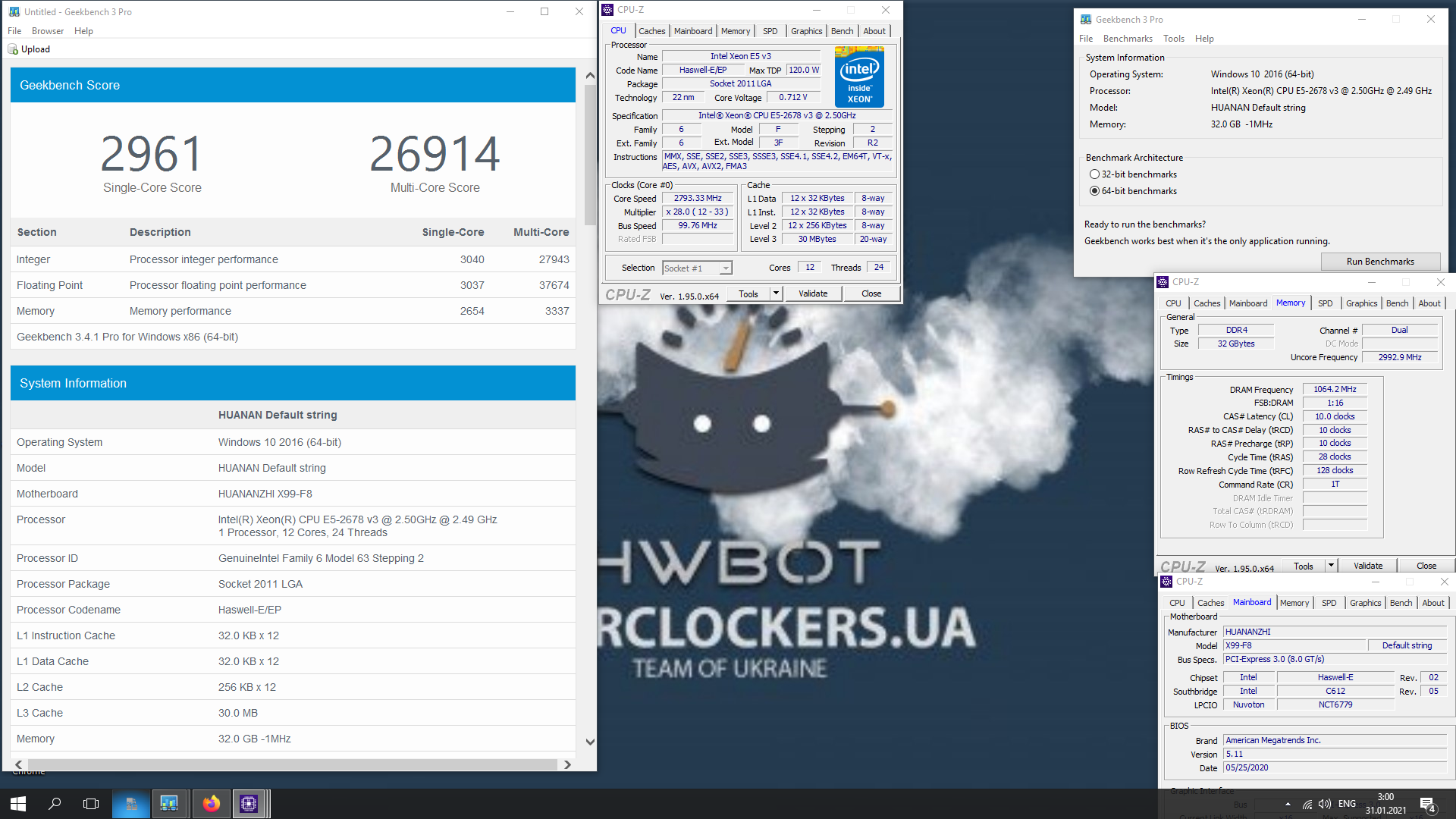Image resolution: width=1456 pixels, height=819 pixels.
Task: Switch to the first pinned taskbar app
Action: tap(131, 804)
